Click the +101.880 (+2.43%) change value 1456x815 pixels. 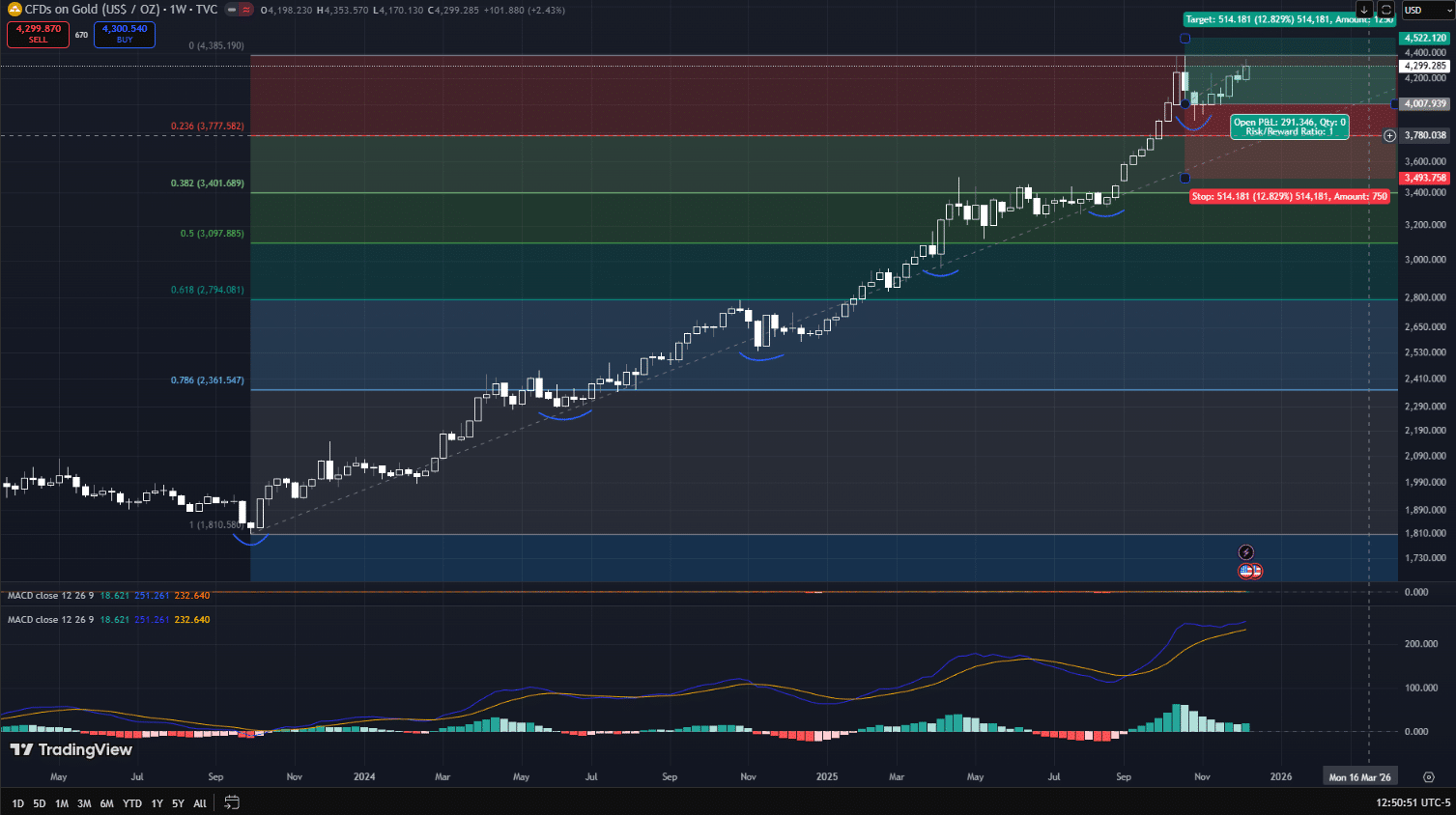click(x=525, y=10)
